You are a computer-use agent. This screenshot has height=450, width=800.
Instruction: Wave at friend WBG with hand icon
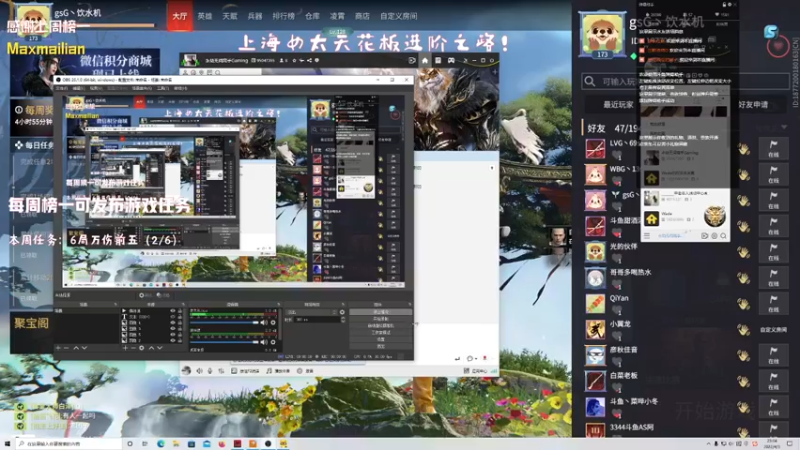744,174
